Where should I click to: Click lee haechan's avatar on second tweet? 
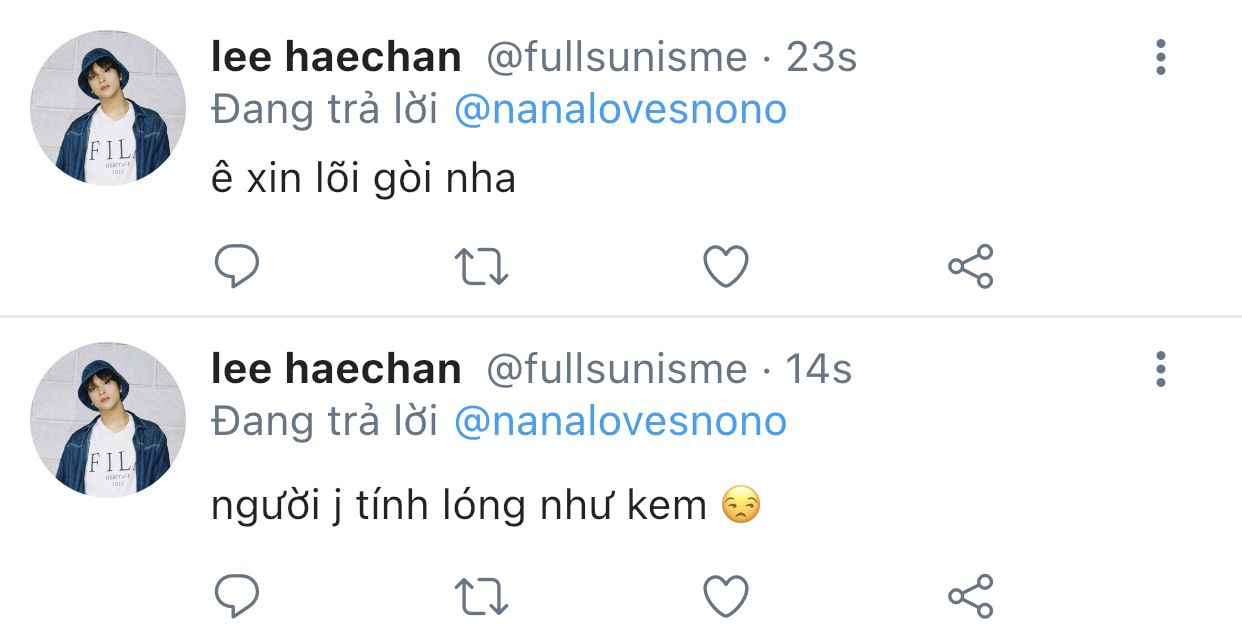tap(108, 420)
